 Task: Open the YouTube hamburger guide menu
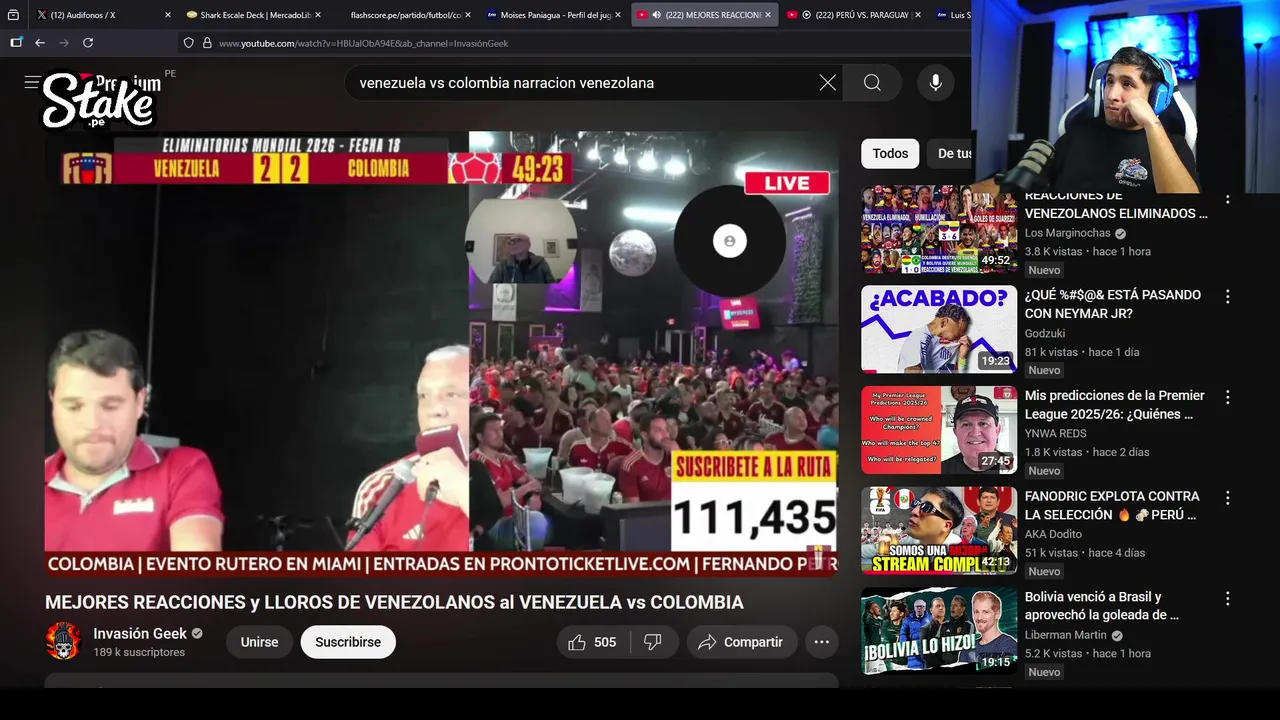(32, 83)
